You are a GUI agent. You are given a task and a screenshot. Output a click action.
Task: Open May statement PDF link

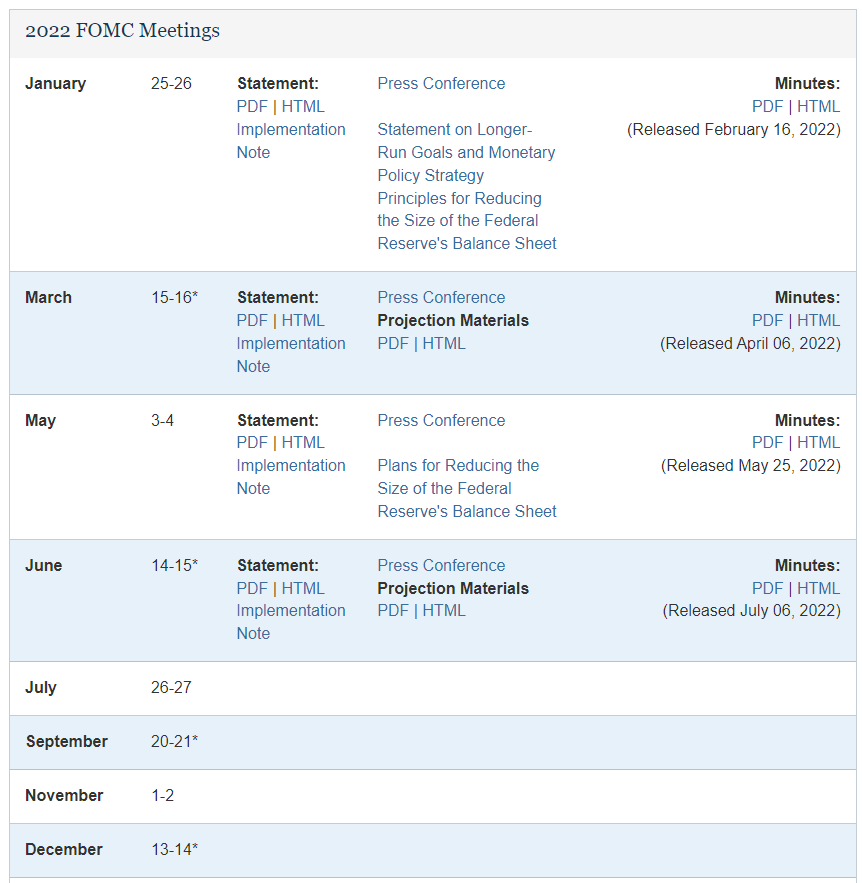[x=252, y=443]
